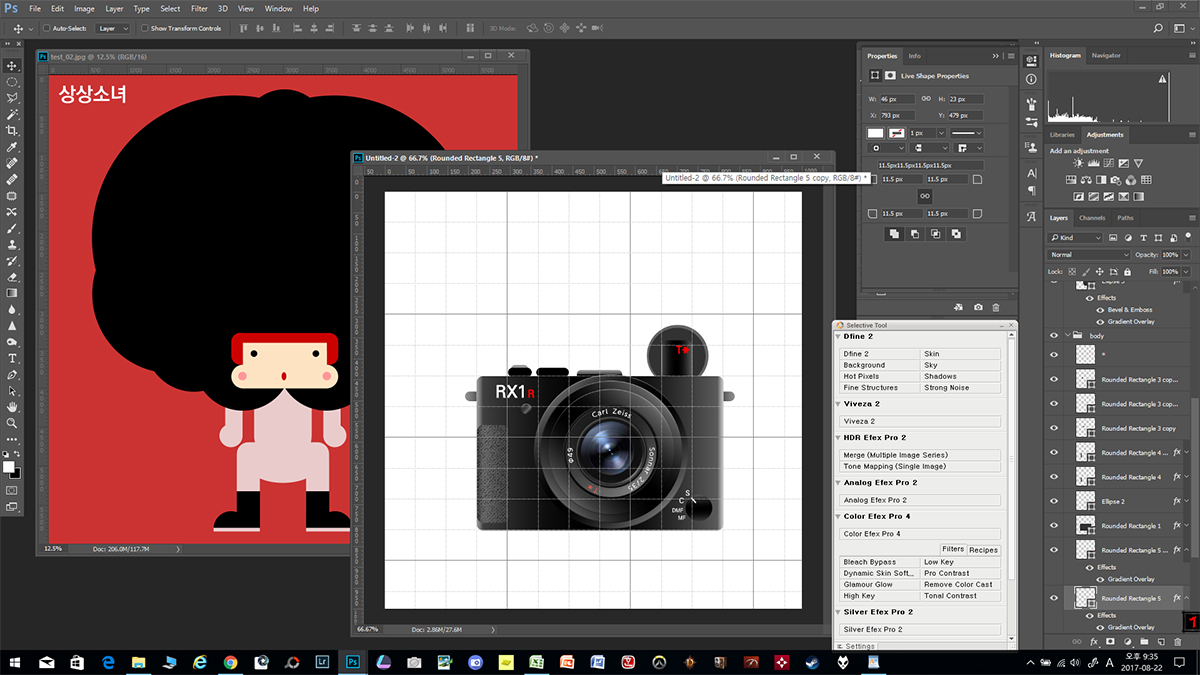
Task: Click Tone Mapping (Single Image) button
Action: click(919, 466)
